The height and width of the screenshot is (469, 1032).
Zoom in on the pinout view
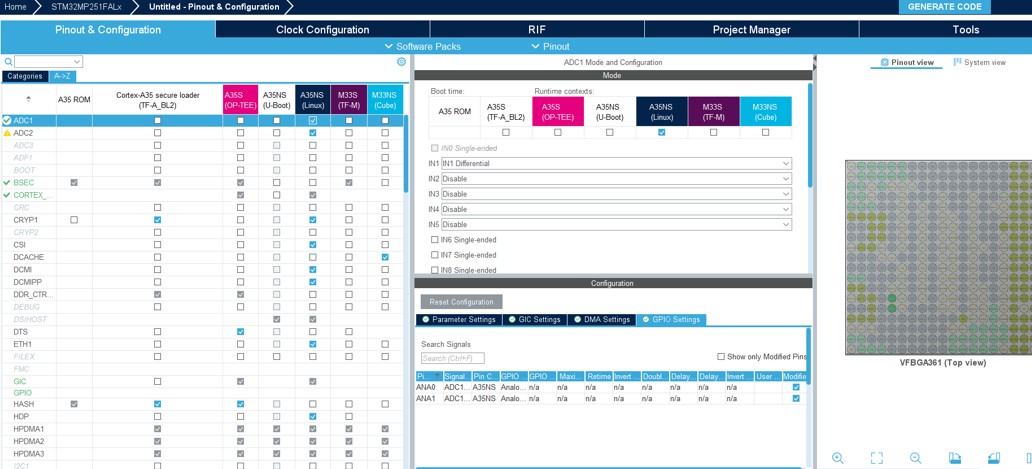tap(837, 458)
